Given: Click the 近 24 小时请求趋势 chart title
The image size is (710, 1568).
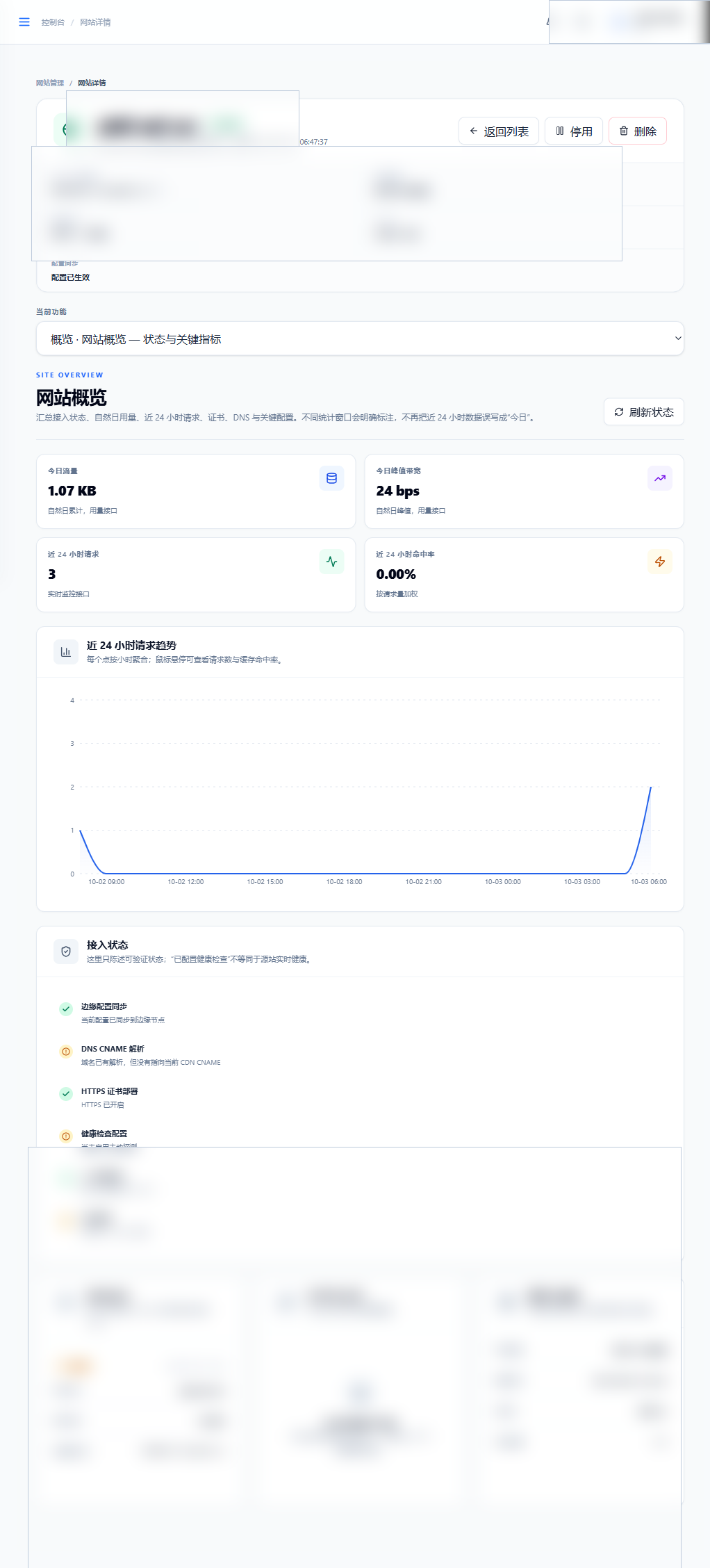Looking at the screenshot, I should click(x=131, y=646).
